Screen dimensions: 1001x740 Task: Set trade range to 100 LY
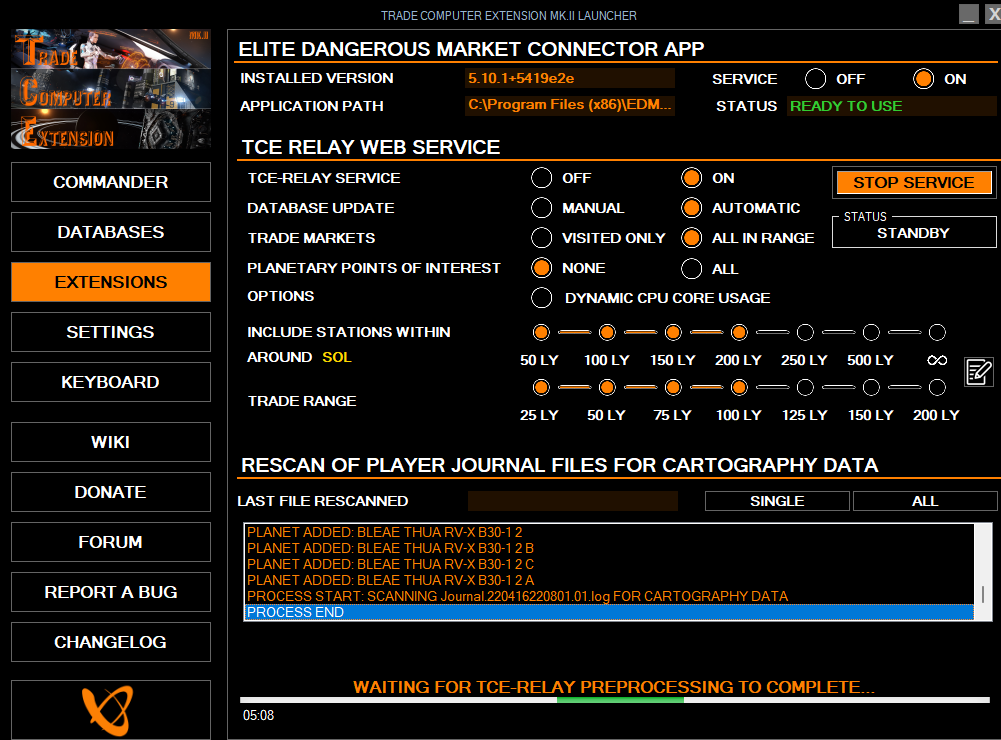tap(739, 387)
